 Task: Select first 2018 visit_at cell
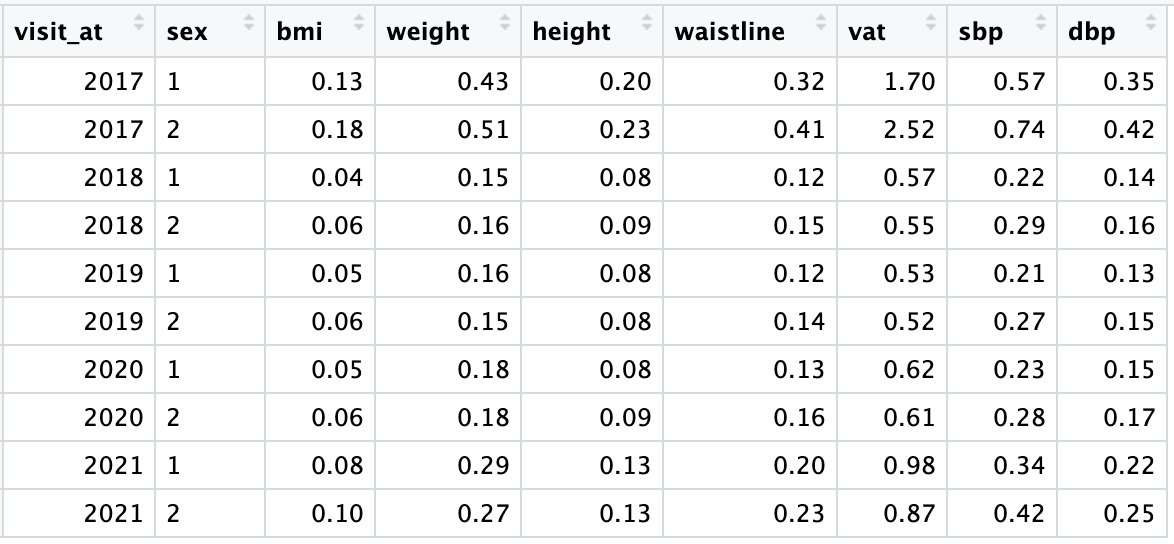pyautogui.click(x=79, y=177)
